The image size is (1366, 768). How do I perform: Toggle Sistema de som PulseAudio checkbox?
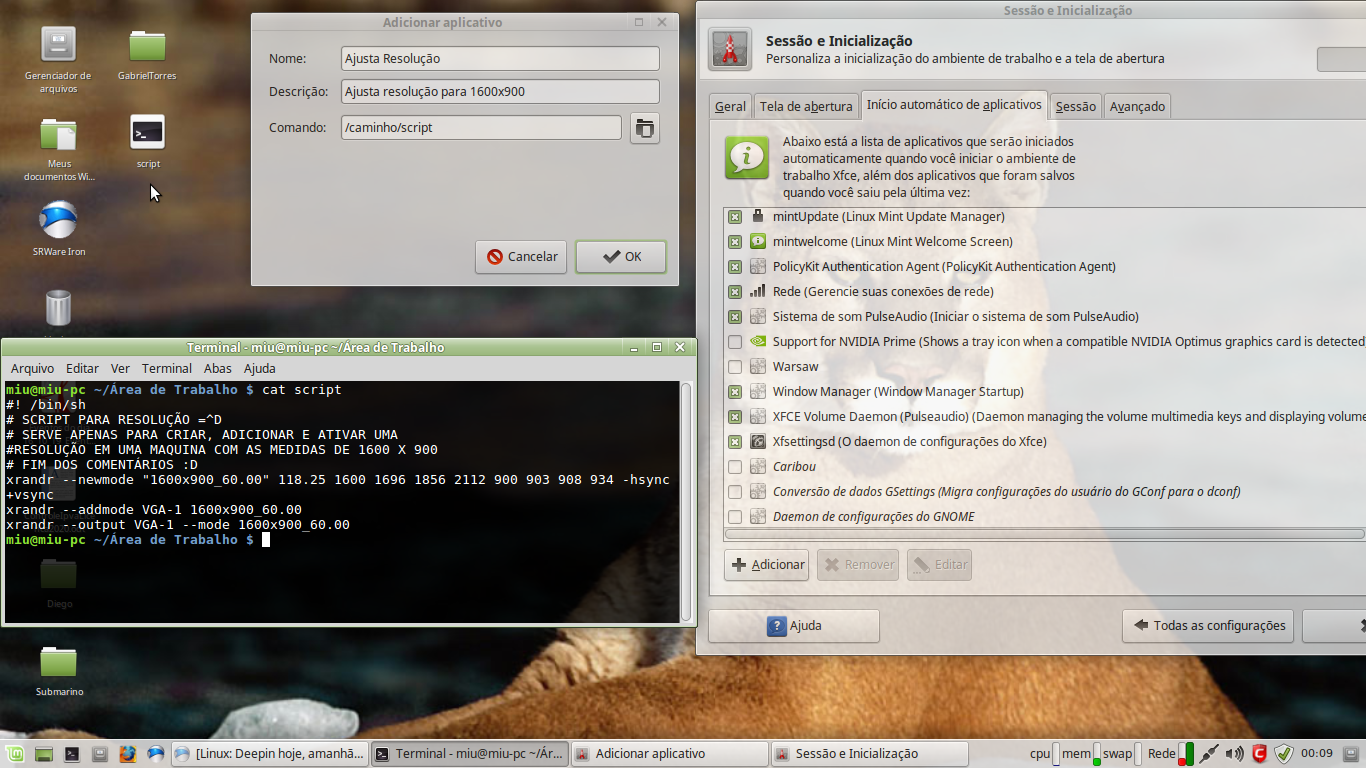pyautogui.click(x=735, y=317)
